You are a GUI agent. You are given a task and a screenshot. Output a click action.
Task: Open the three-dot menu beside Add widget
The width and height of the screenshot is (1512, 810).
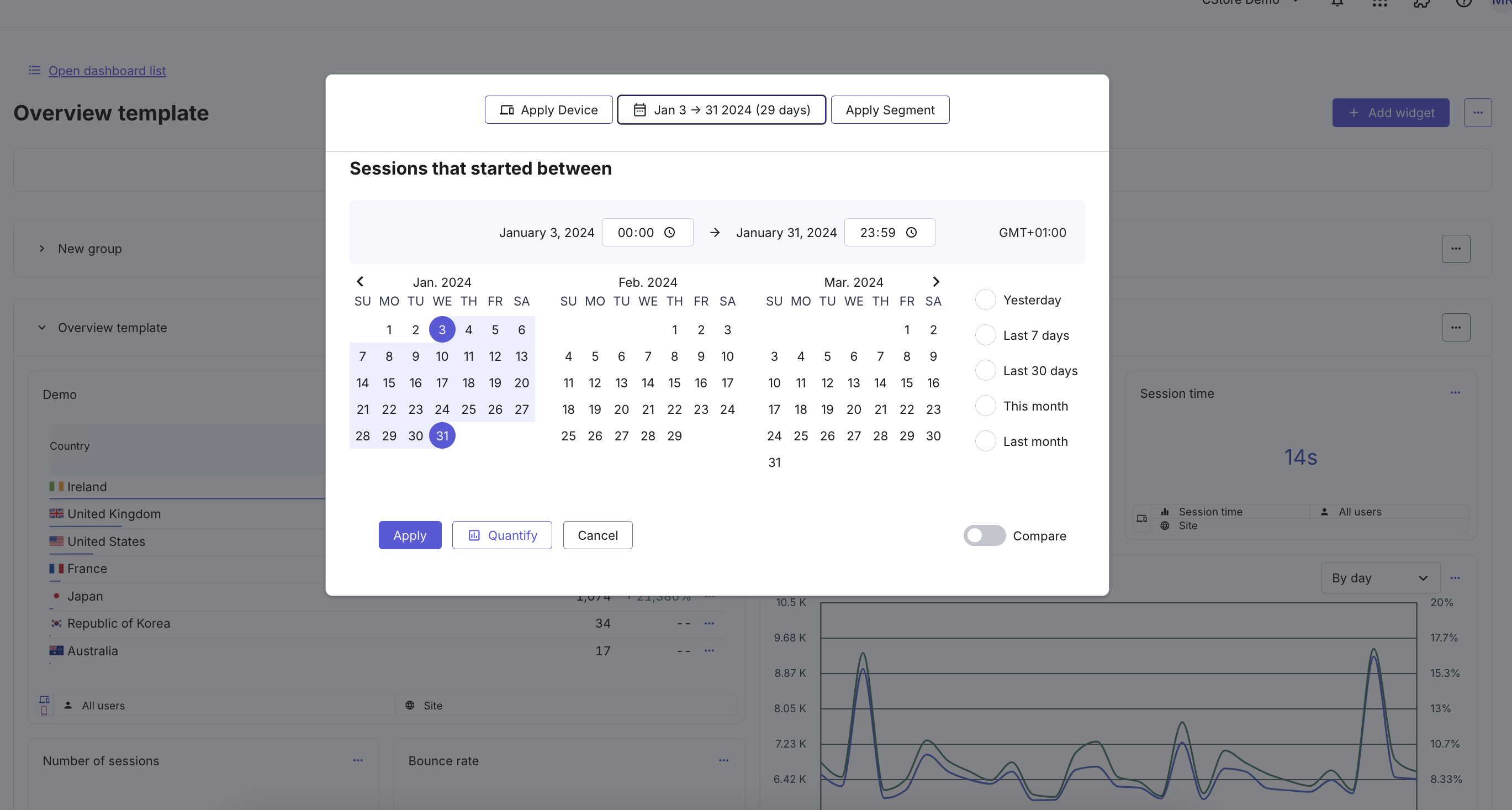[1477, 112]
